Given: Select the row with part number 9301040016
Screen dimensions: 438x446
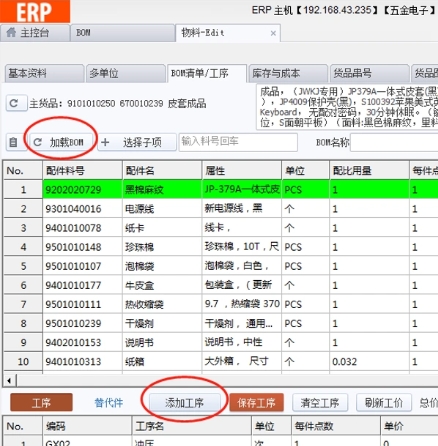Looking at the screenshot, I should coord(221,209).
